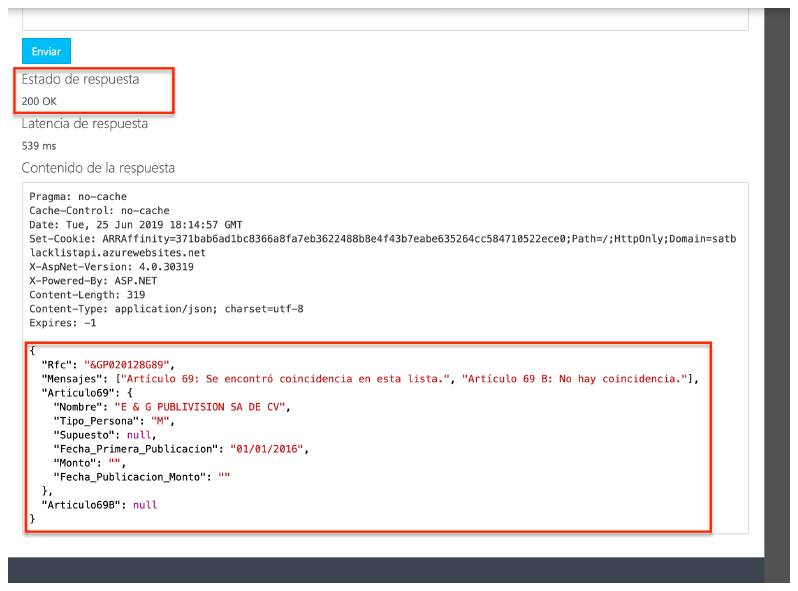Click the "Monto" JSON key
This screenshot has height=591, width=798.
point(75,463)
